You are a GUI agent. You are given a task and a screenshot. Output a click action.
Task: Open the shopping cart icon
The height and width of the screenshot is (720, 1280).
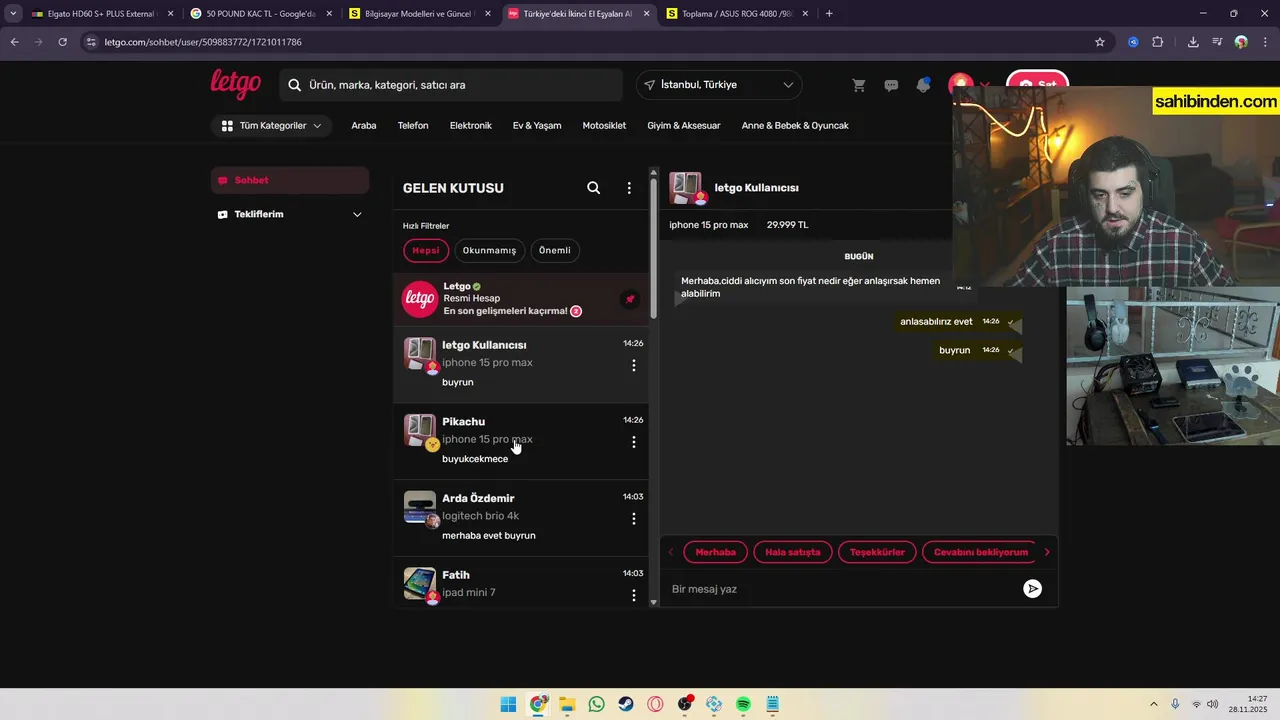click(859, 85)
